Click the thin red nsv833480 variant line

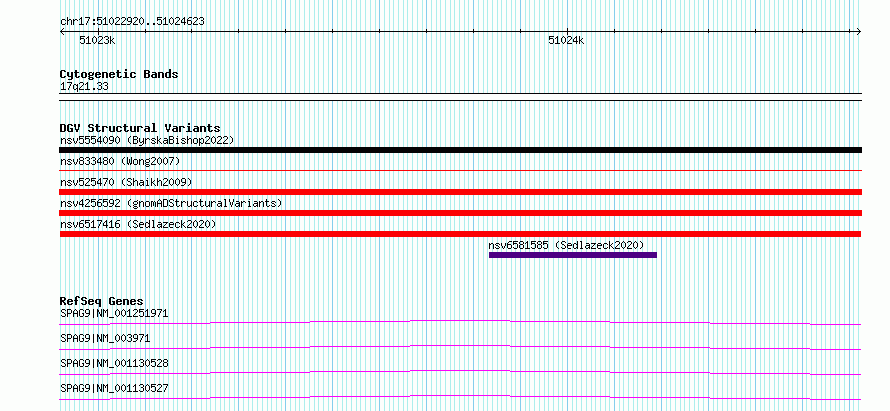(x=460, y=170)
